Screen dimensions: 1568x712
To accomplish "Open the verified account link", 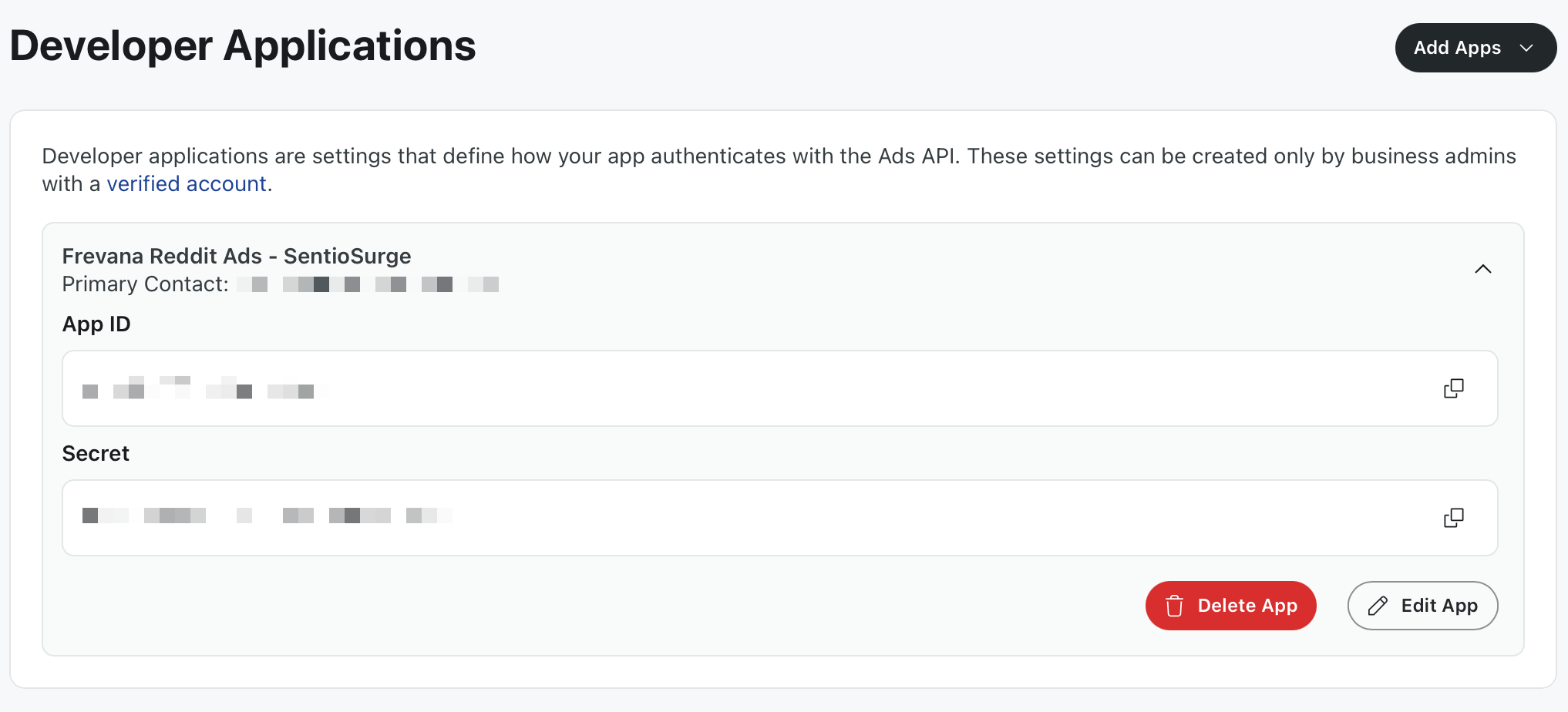I will coord(187,184).
